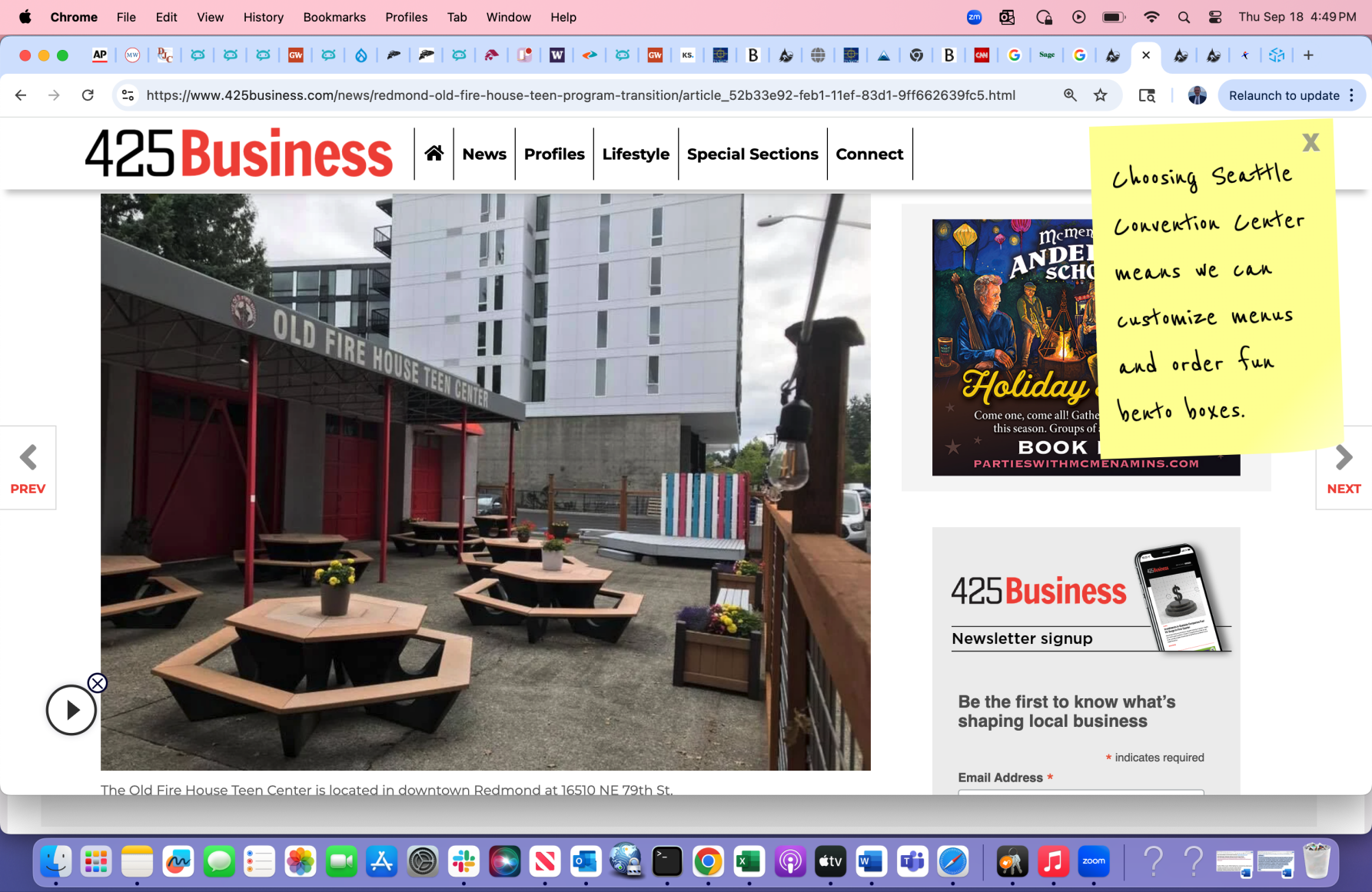Dismiss the floating video player close icon

pos(97,683)
